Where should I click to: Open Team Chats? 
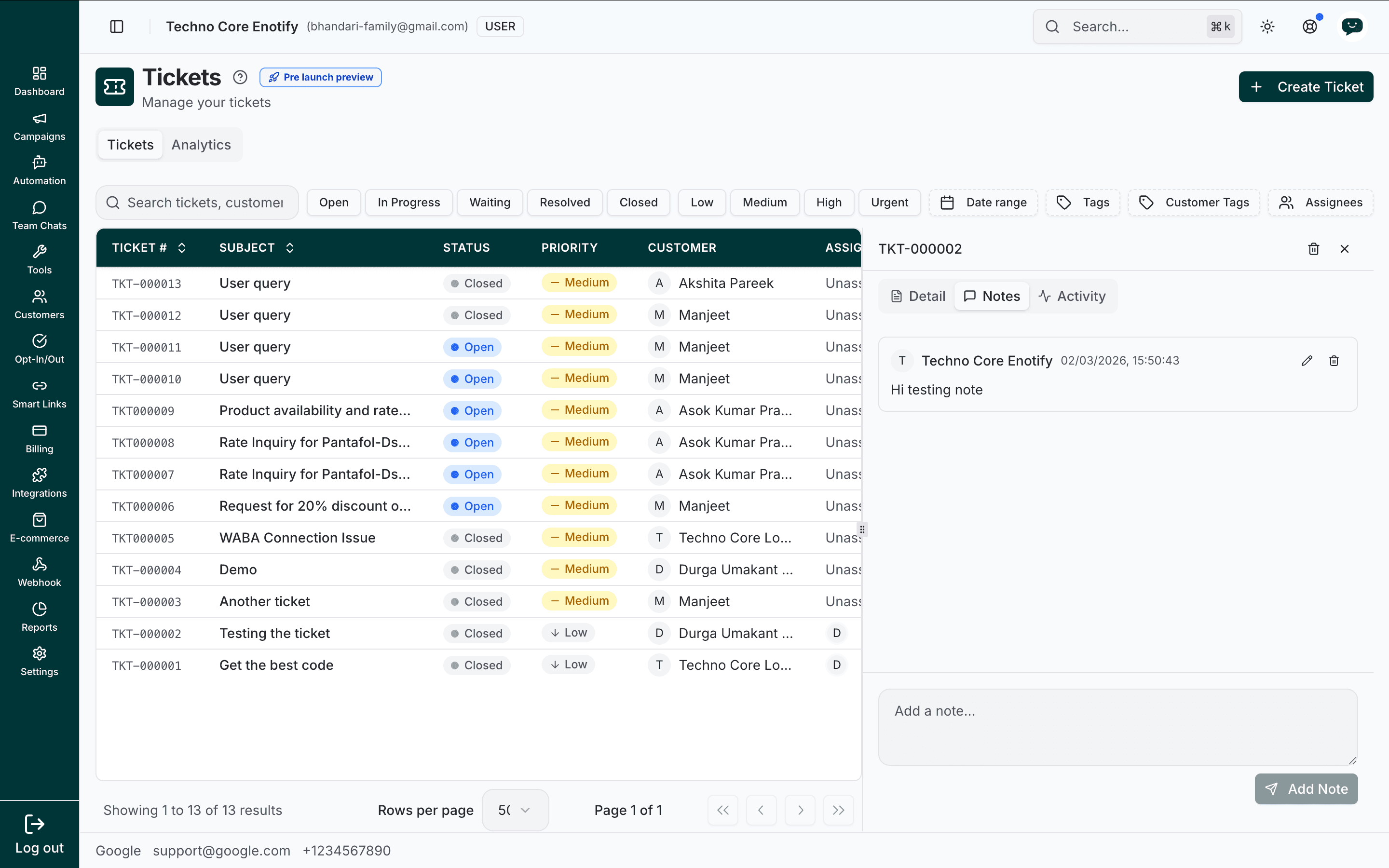click(x=39, y=215)
